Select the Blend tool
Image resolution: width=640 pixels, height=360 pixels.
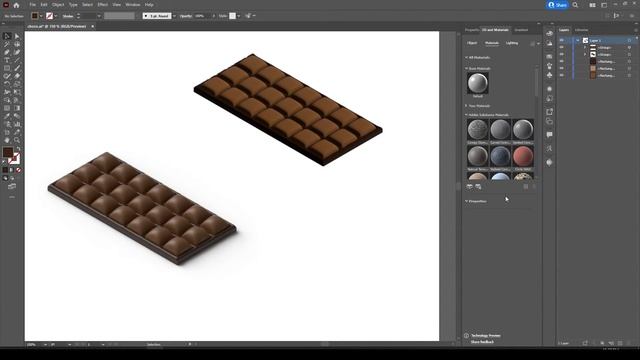(x=17, y=116)
